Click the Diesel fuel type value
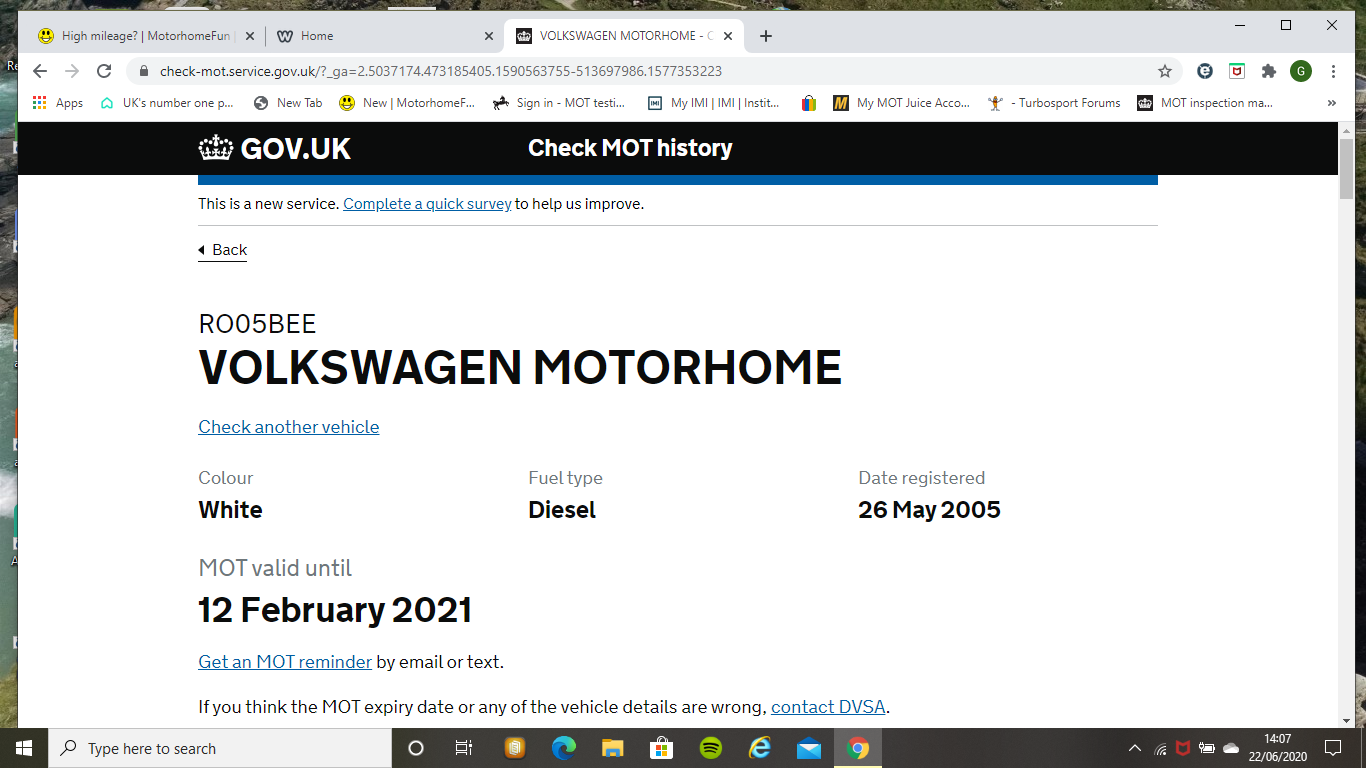 (x=562, y=510)
